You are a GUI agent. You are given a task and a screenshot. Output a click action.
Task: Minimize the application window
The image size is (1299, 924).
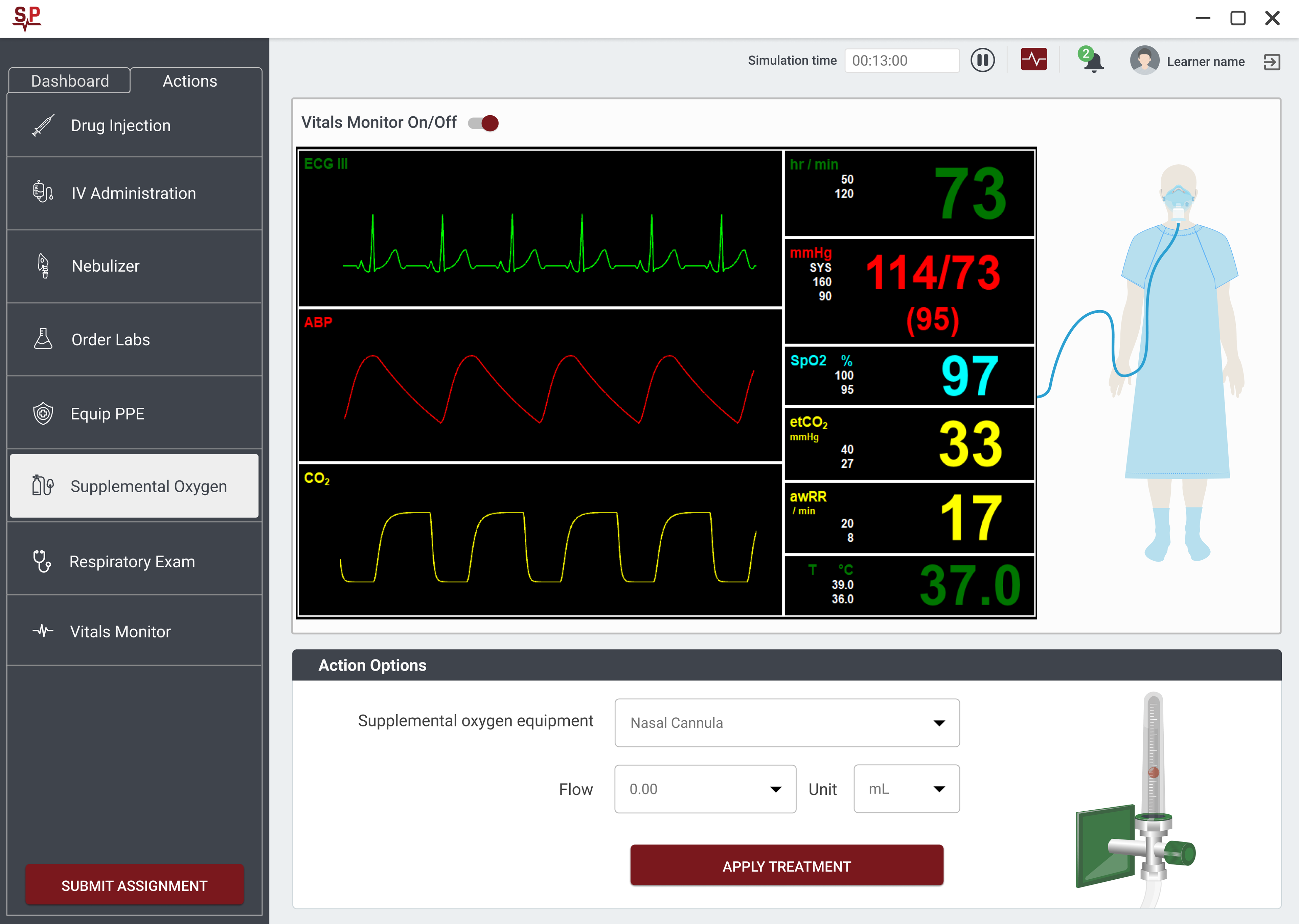tap(1203, 18)
